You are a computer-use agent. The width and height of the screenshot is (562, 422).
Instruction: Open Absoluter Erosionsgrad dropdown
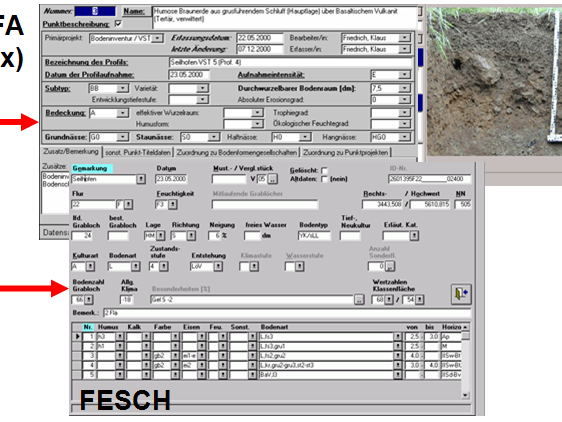click(x=405, y=99)
